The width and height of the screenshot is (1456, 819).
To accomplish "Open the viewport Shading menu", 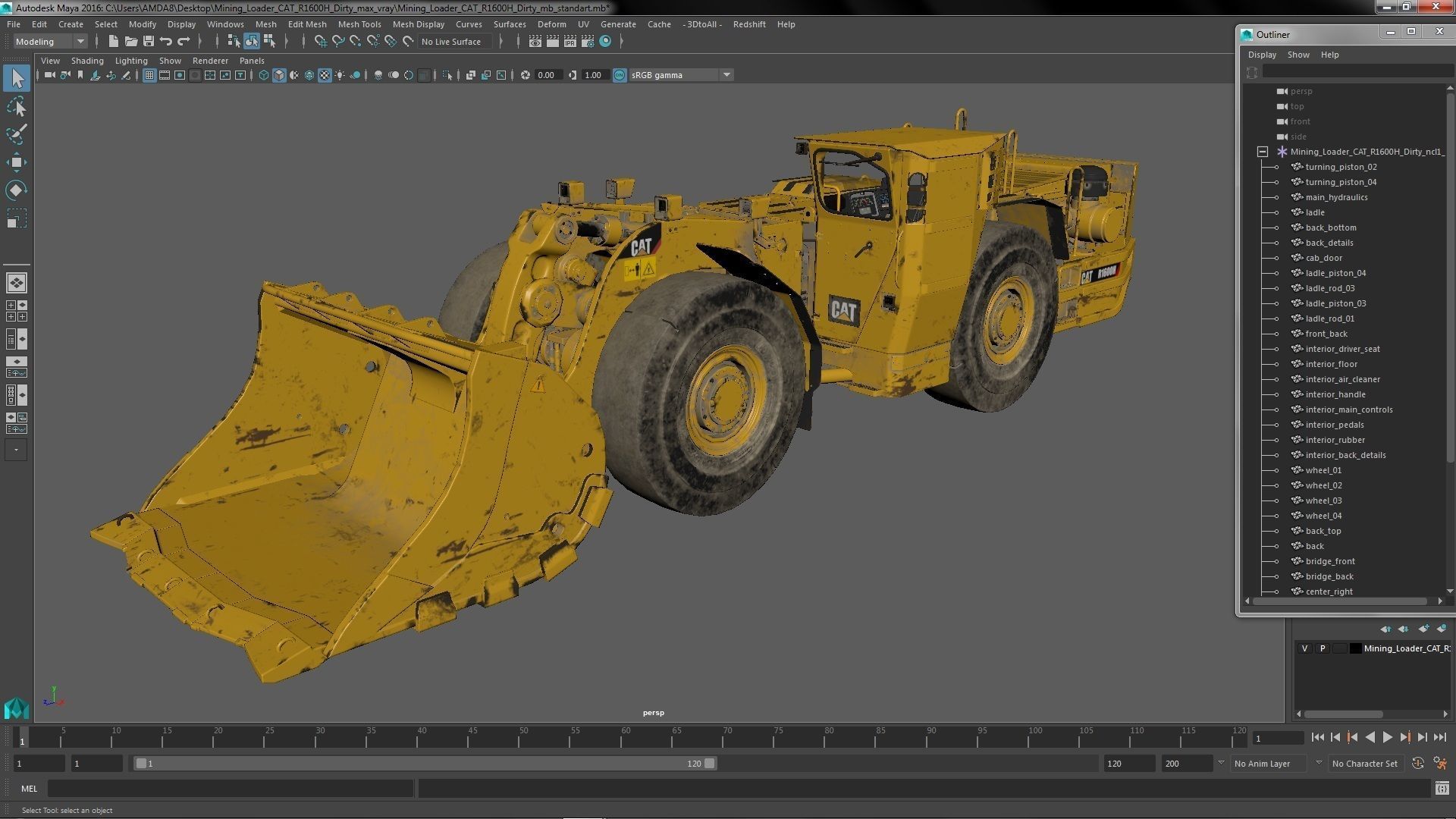I will (87, 61).
